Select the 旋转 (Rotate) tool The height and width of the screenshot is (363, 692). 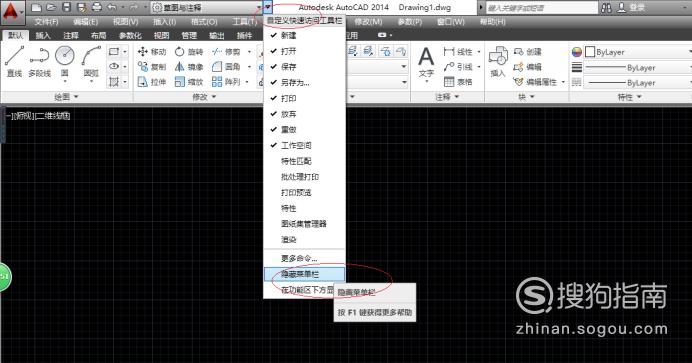pos(188,52)
